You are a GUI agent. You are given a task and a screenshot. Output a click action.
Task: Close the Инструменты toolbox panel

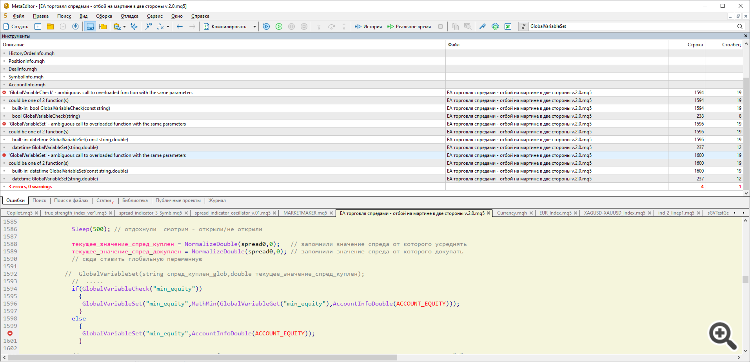(745, 36)
